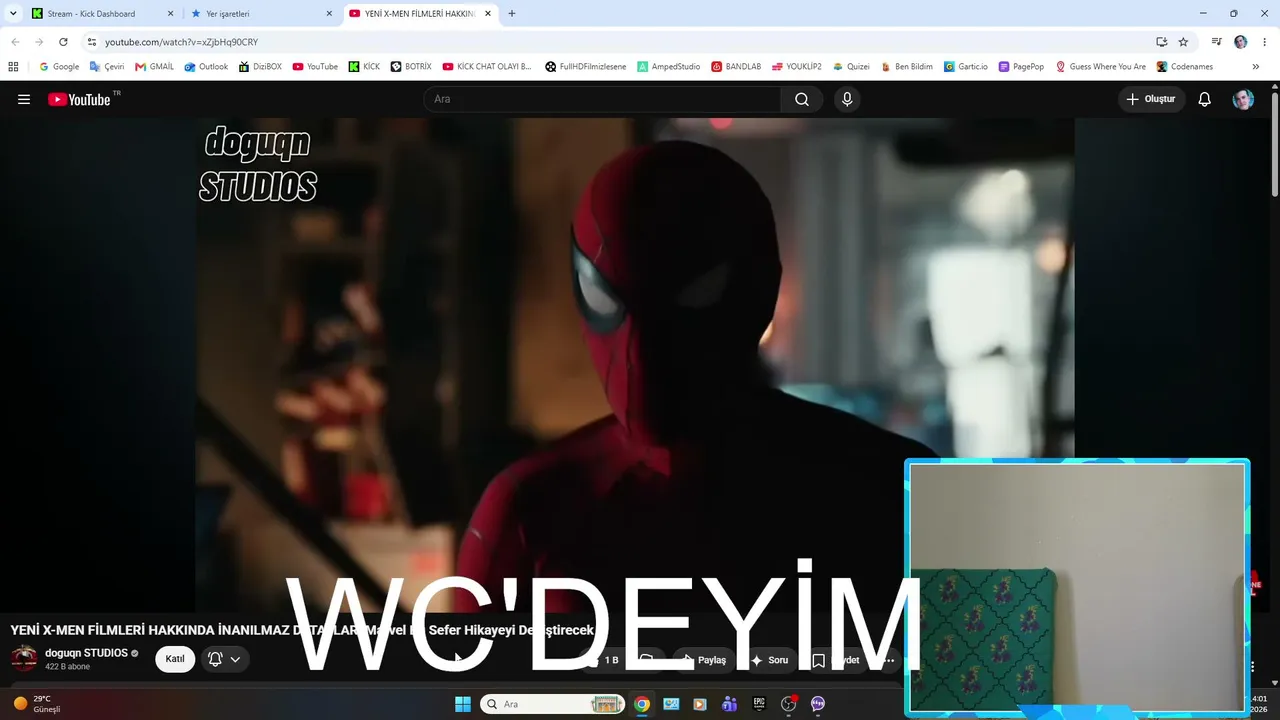This screenshot has height=720, width=1280.
Task: Open the YouTube bookmark in the bookmarks bar
Action: (x=315, y=67)
